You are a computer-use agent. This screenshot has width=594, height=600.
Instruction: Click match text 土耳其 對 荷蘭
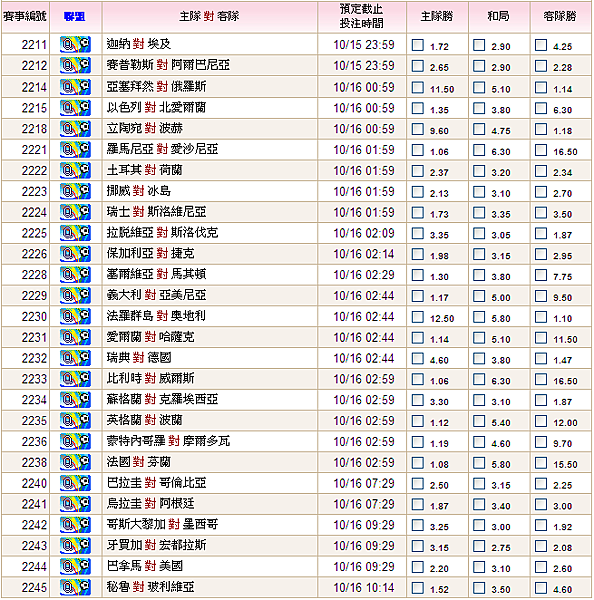point(145,170)
